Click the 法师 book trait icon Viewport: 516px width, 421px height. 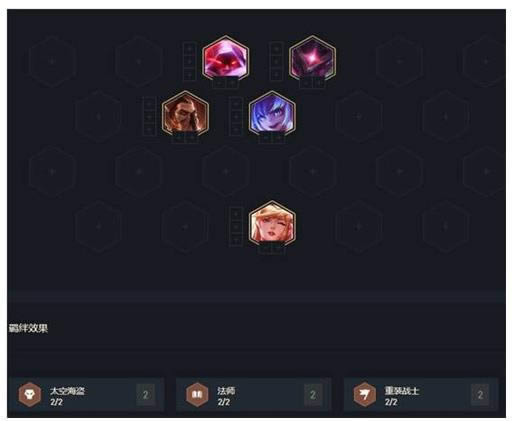[x=197, y=395]
